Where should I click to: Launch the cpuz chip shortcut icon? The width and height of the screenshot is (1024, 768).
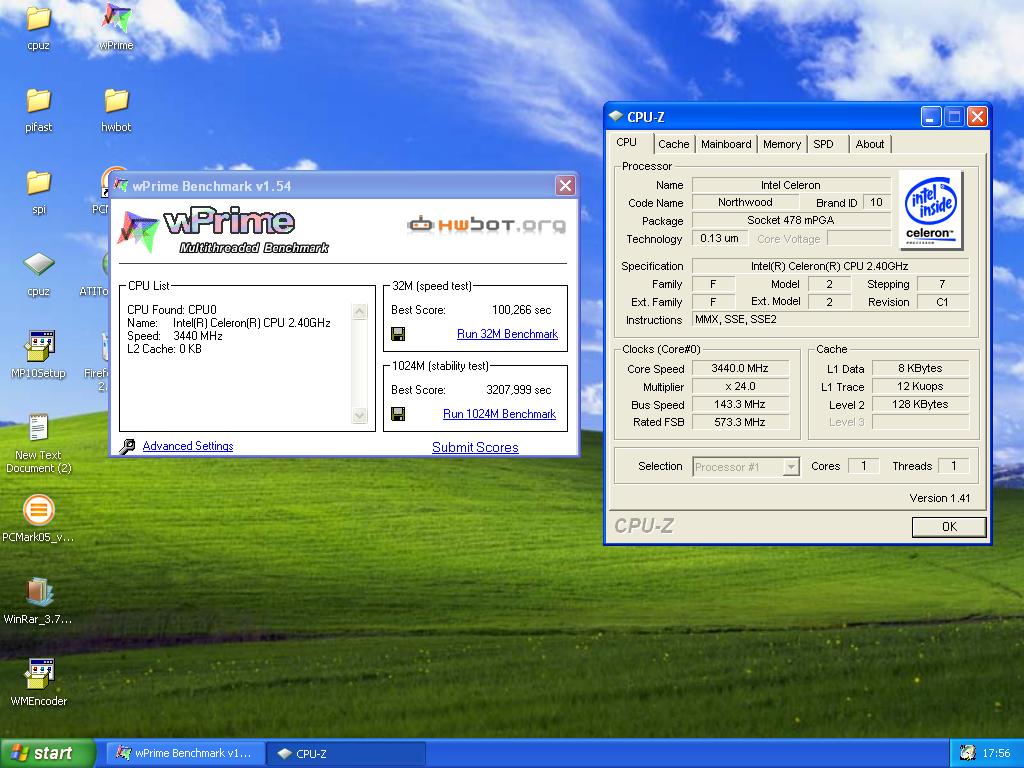[x=38, y=273]
